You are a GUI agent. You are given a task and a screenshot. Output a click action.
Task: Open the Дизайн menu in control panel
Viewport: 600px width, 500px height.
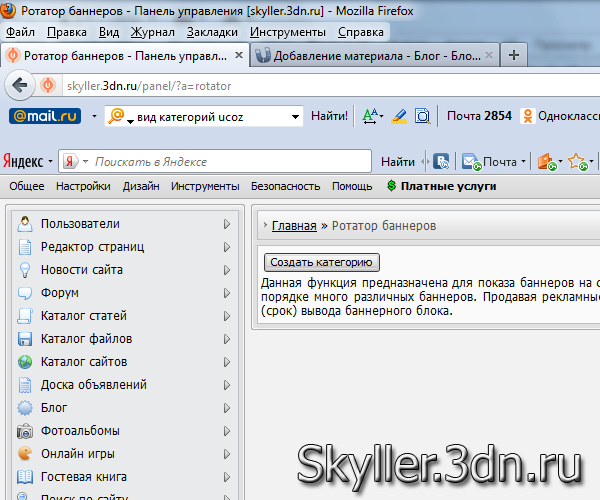click(141, 186)
